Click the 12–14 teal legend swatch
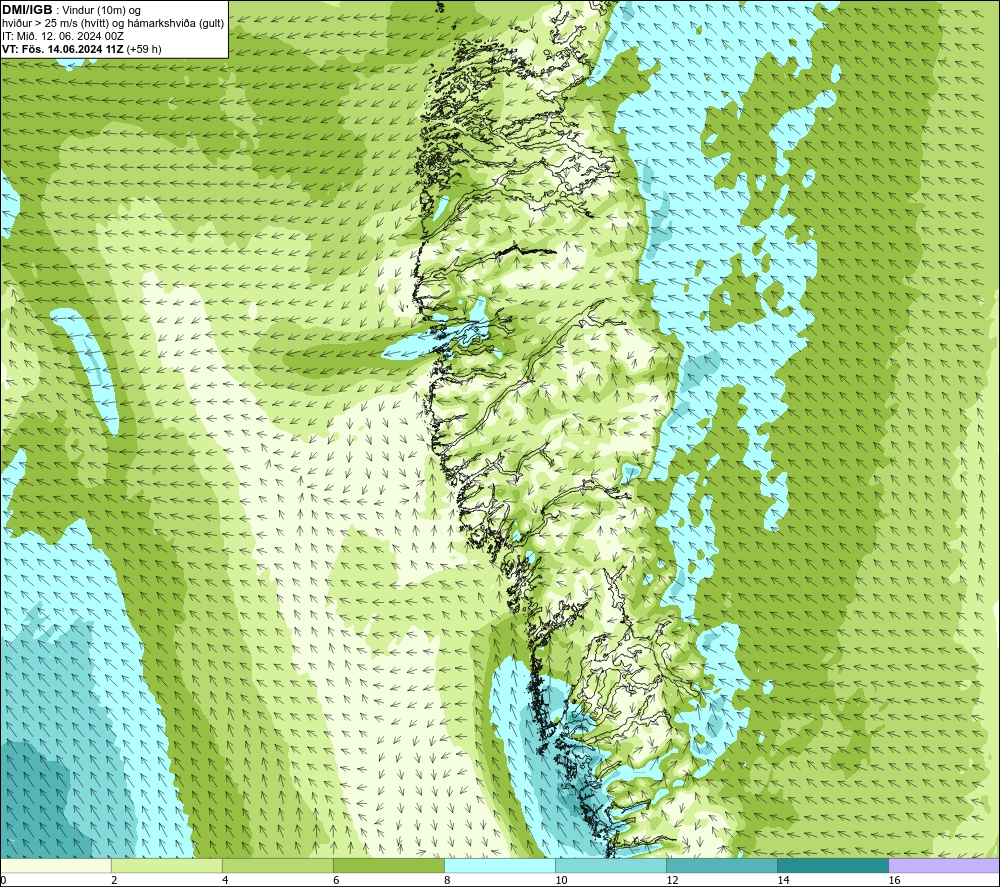Image resolution: width=1000 pixels, height=887 pixels. [x=722, y=865]
